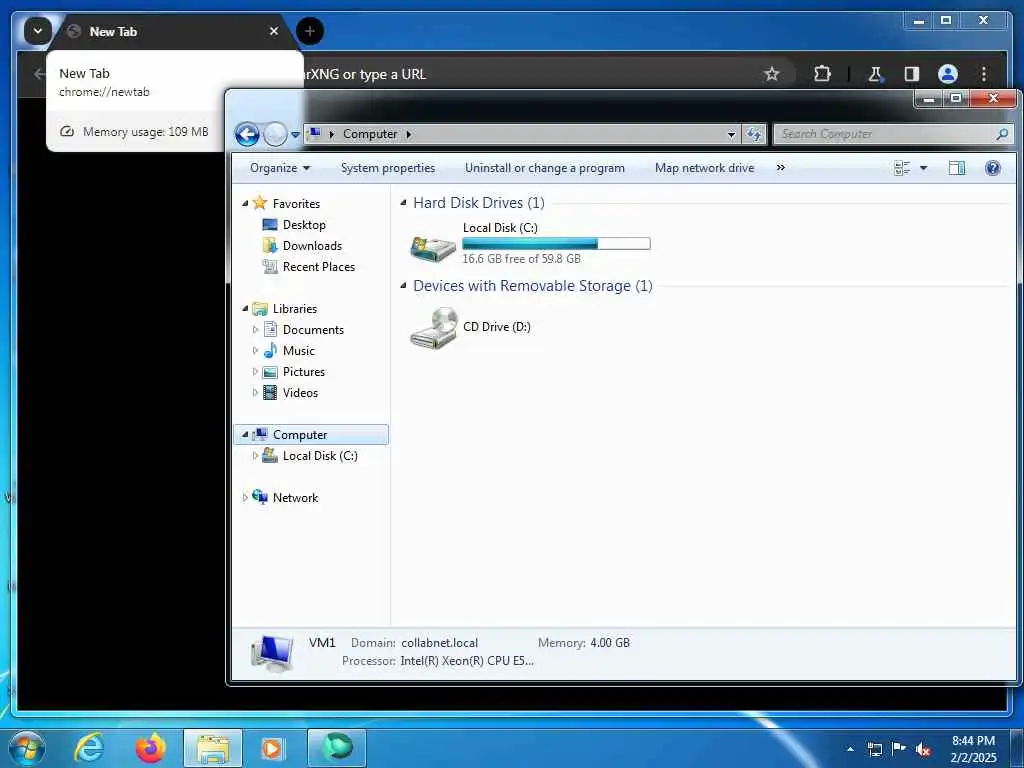This screenshot has height=768, width=1024.
Task: Select Local Disk (C:) in navigation tree
Action: tap(320, 456)
